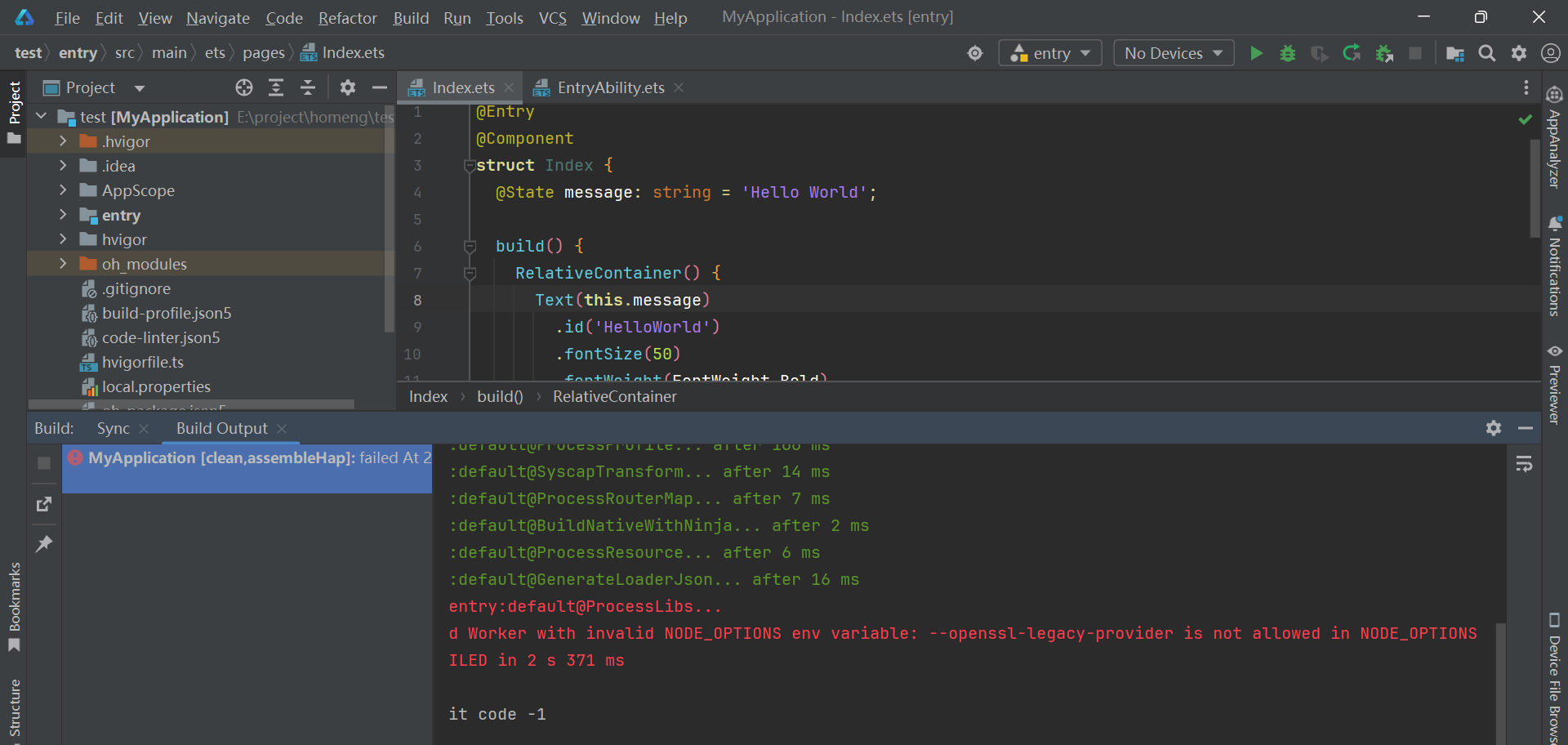
Task: Open Search Everywhere magnifier icon
Action: click(x=1487, y=53)
